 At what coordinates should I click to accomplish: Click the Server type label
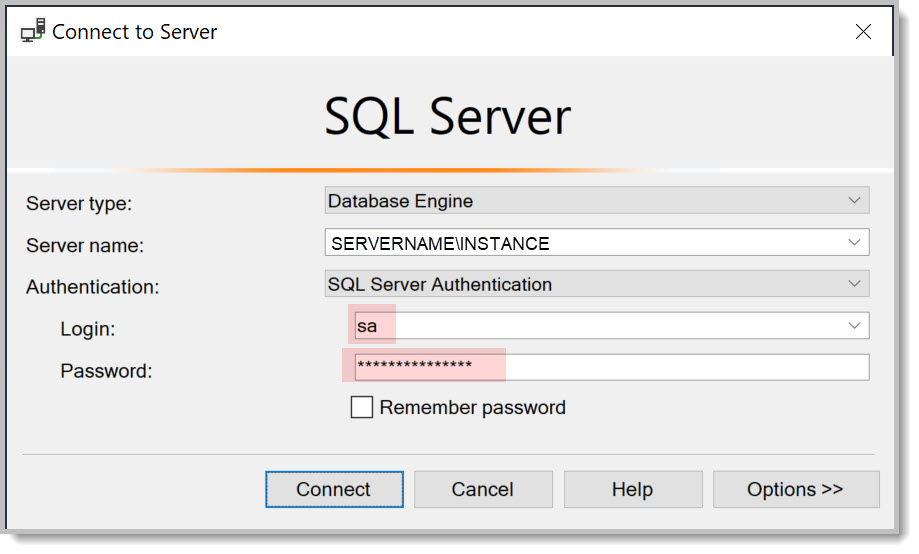pos(79,203)
